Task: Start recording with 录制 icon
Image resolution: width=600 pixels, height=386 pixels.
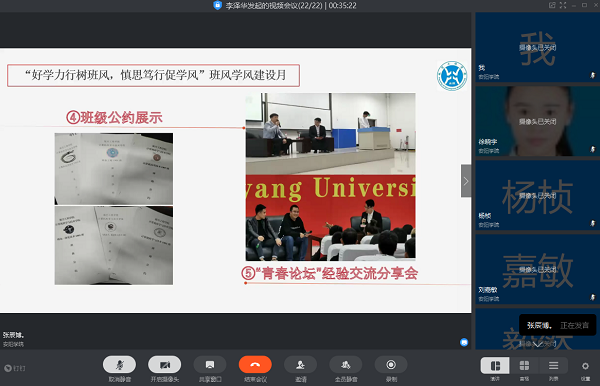Action: [x=391, y=365]
